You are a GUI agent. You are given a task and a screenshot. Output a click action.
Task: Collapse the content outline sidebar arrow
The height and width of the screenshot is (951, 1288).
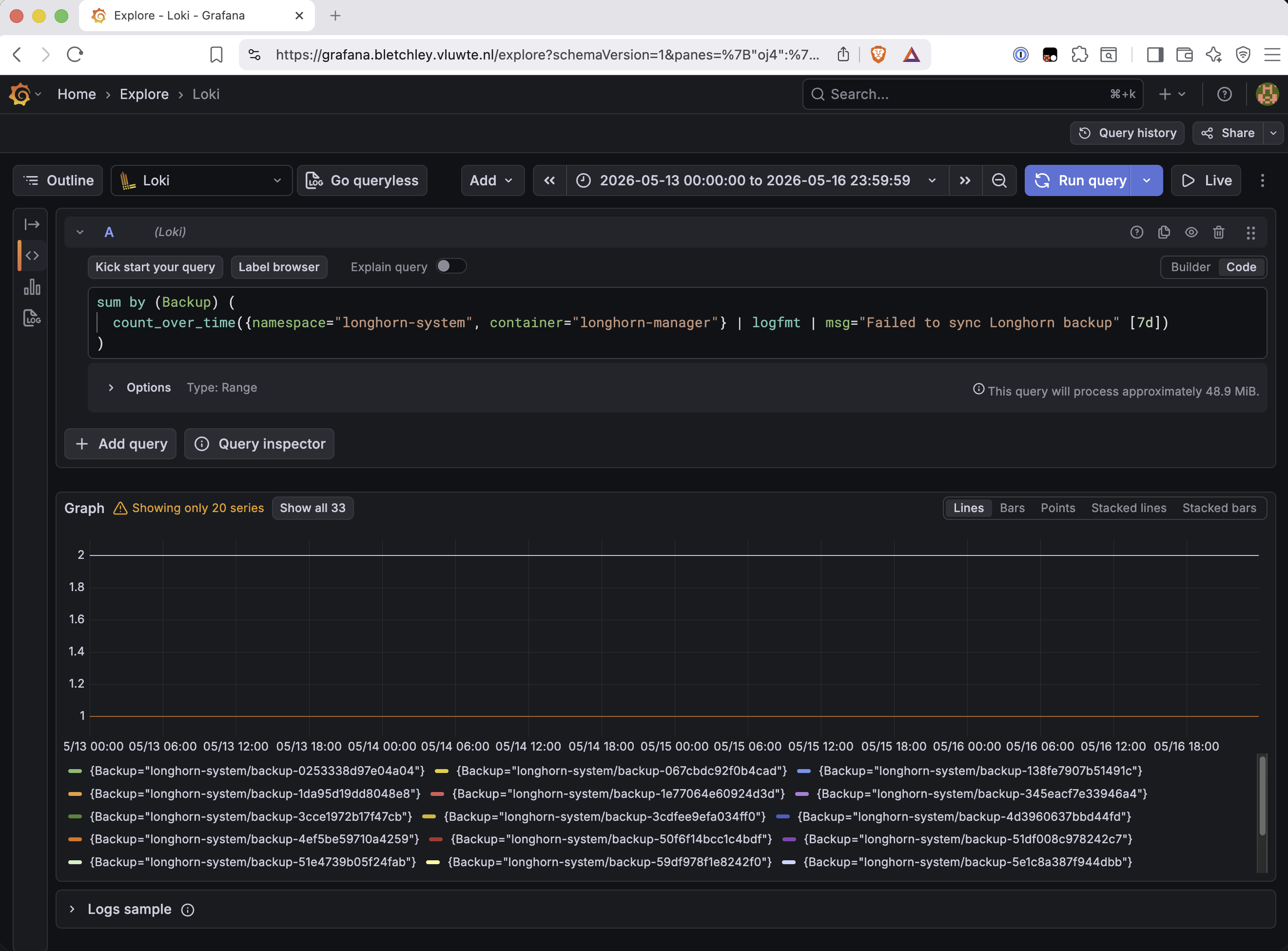pos(32,224)
